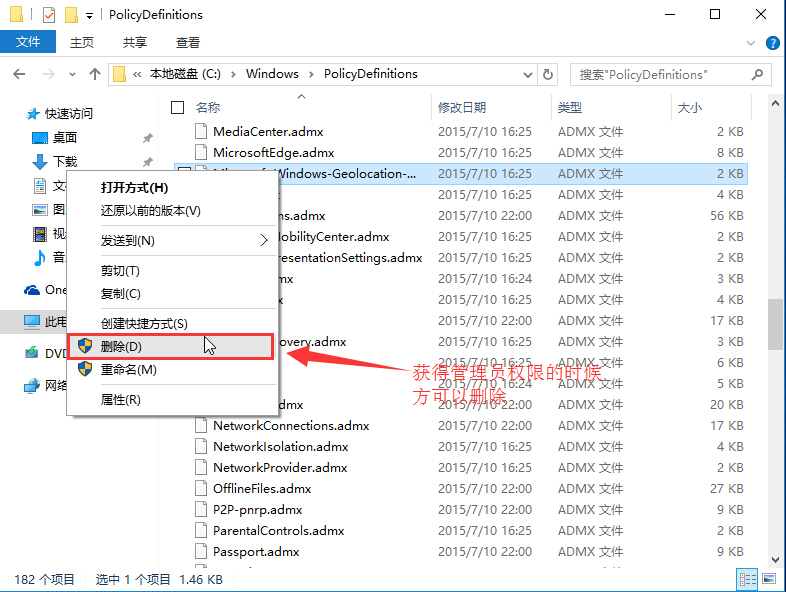This screenshot has height=592, width=786.
Task: Navigate to Windows in the breadcrumb path
Action: [272, 74]
